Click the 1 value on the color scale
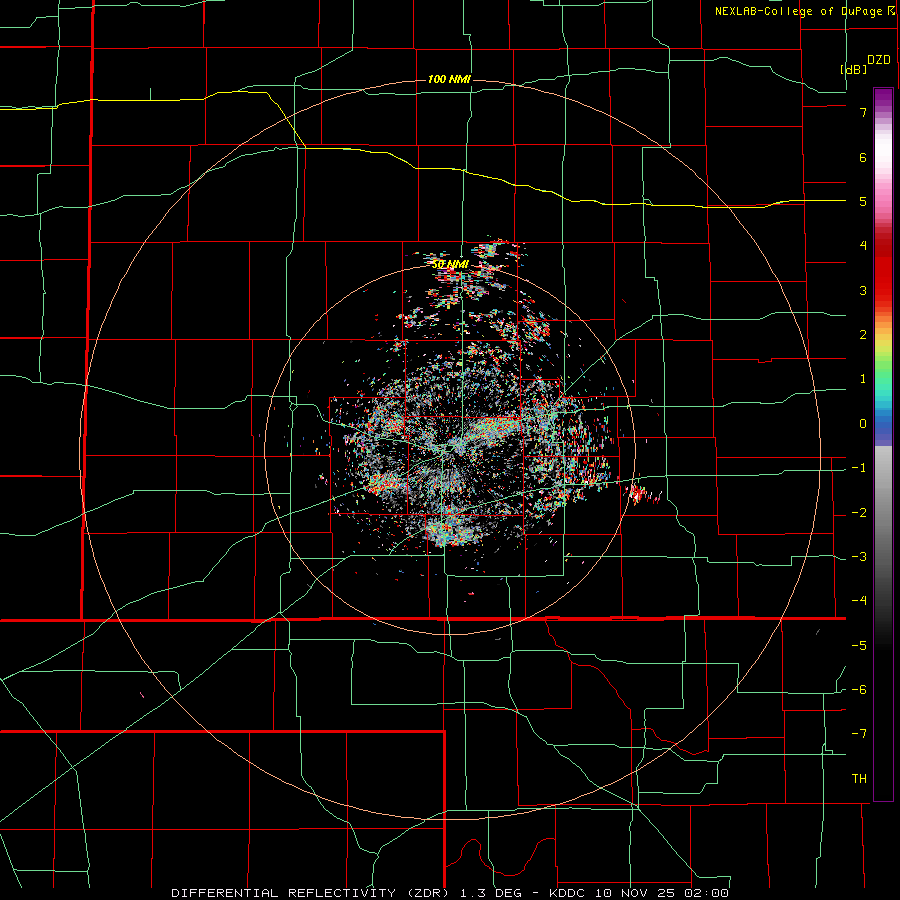The height and width of the screenshot is (900, 900). (863, 379)
